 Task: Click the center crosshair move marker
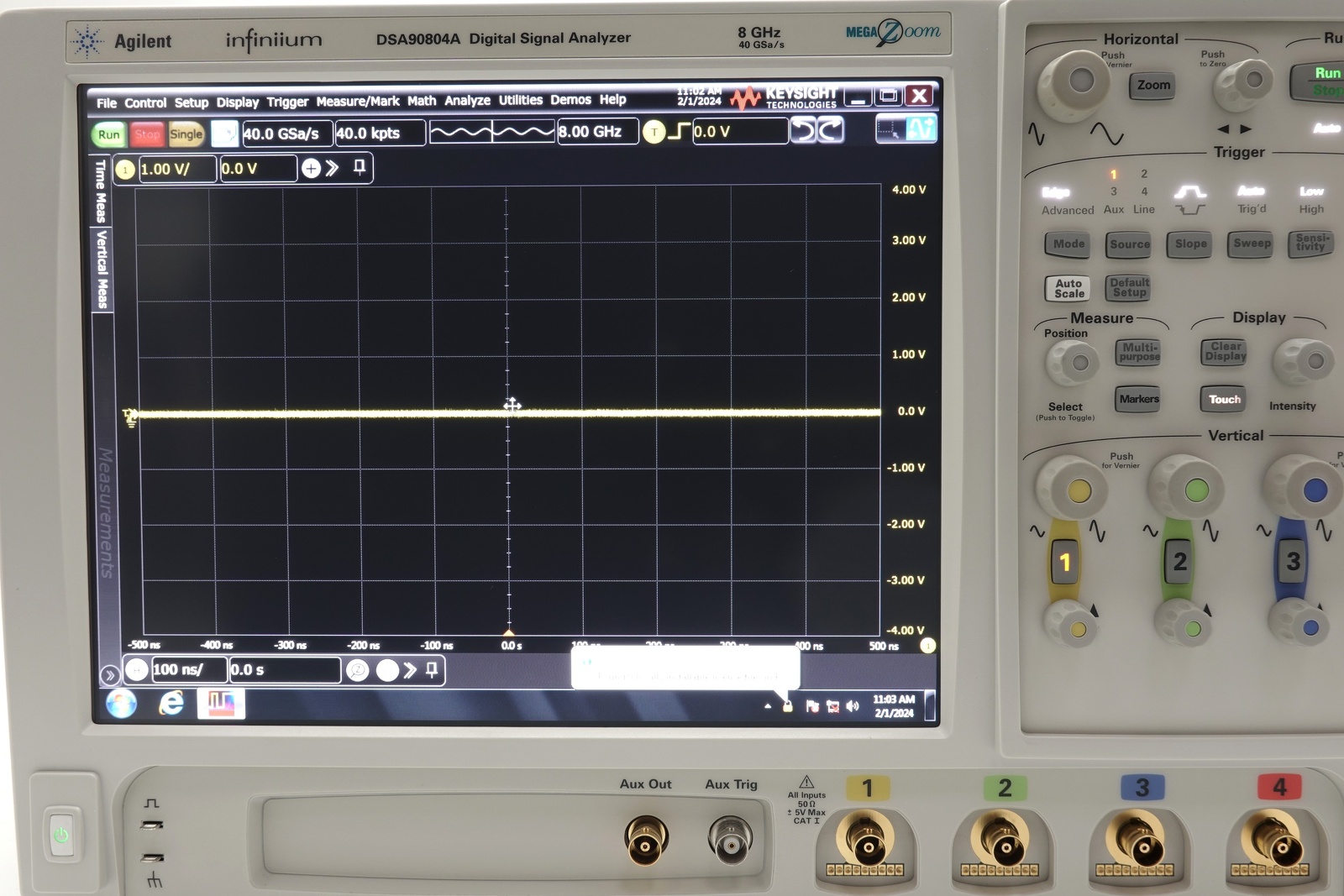pos(512,406)
